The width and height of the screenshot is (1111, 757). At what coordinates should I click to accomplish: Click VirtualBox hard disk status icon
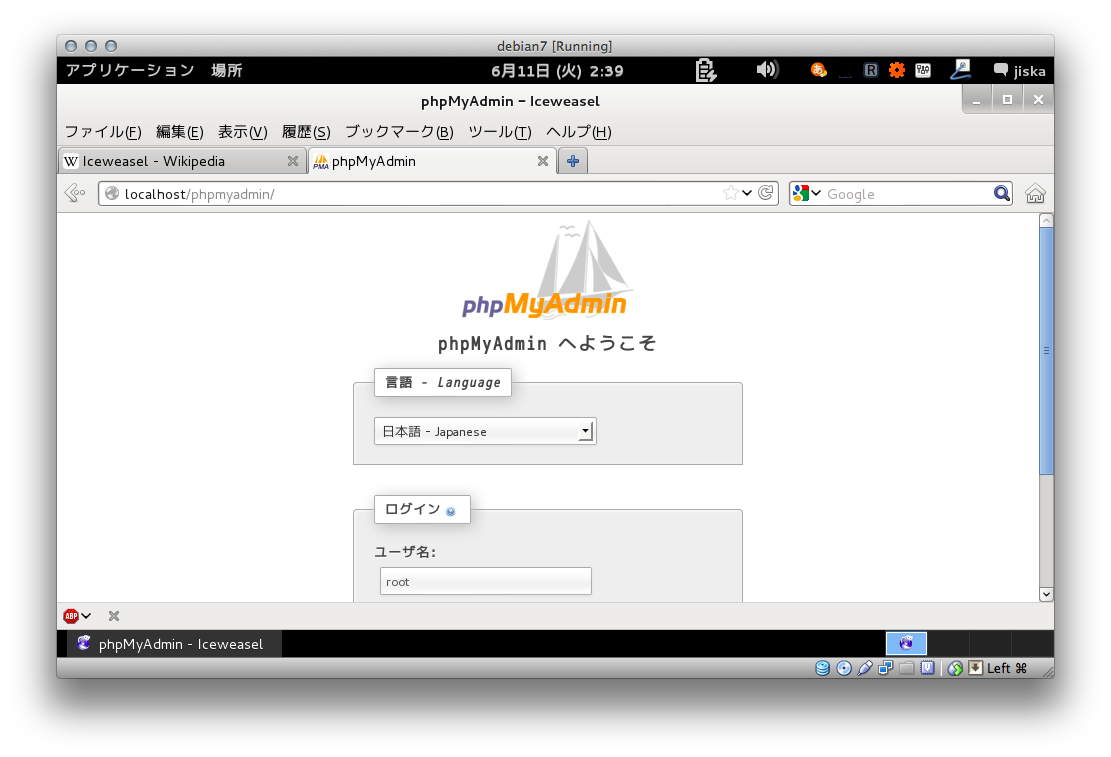point(822,668)
